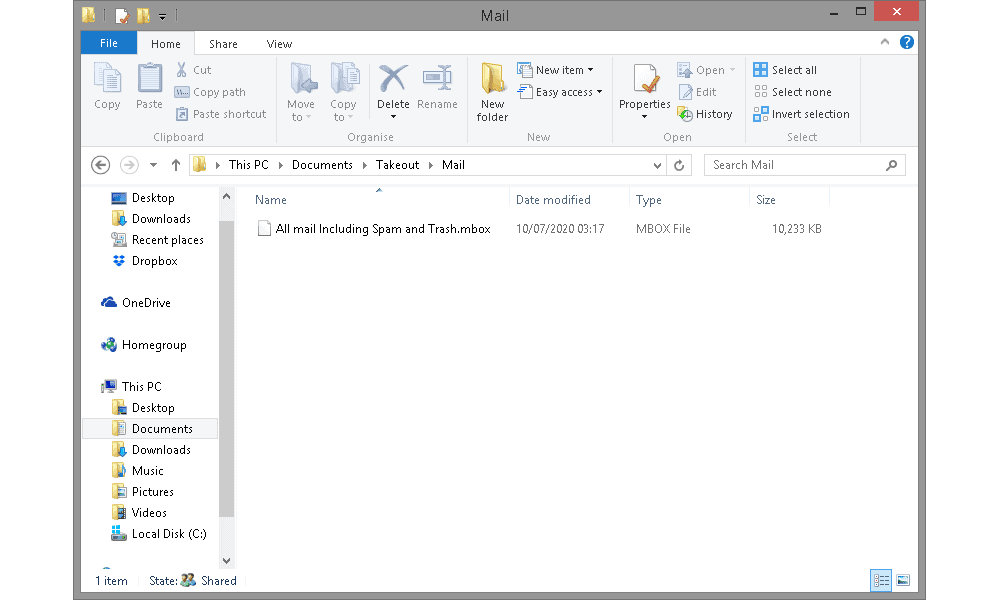Open the Easy access dropdown
Viewport: 1000px width, 600px height.
[x=560, y=92]
